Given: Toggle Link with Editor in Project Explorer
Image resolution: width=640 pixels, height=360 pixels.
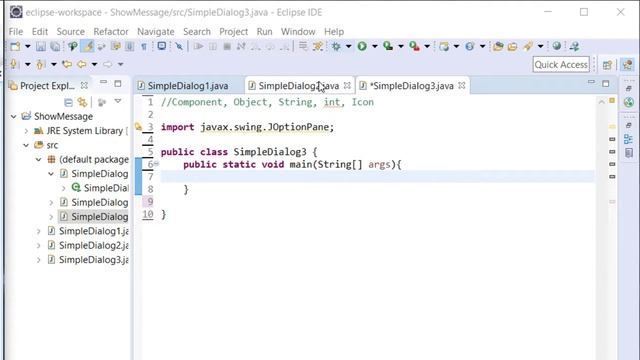Looking at the screenshot, I should click(83, 102).
